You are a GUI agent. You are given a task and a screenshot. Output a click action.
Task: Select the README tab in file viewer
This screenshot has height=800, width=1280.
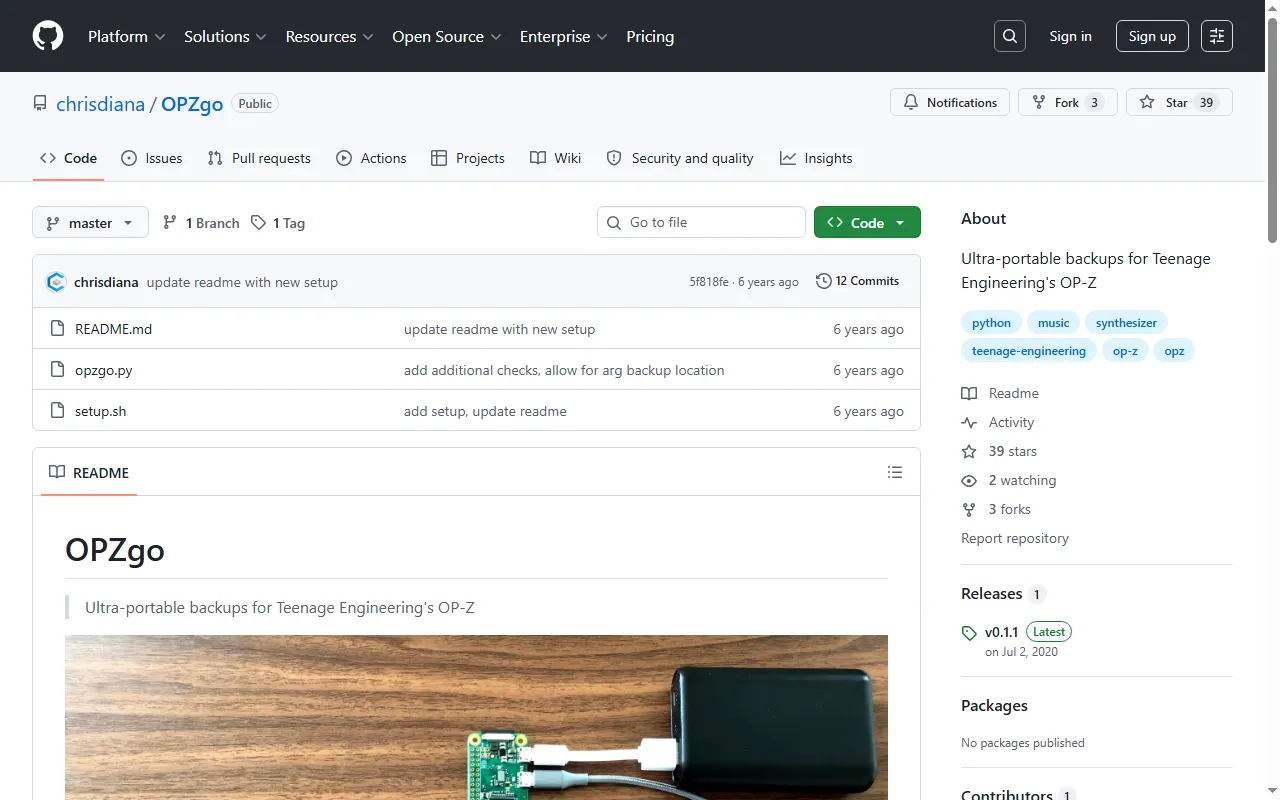tap(89, 472)
